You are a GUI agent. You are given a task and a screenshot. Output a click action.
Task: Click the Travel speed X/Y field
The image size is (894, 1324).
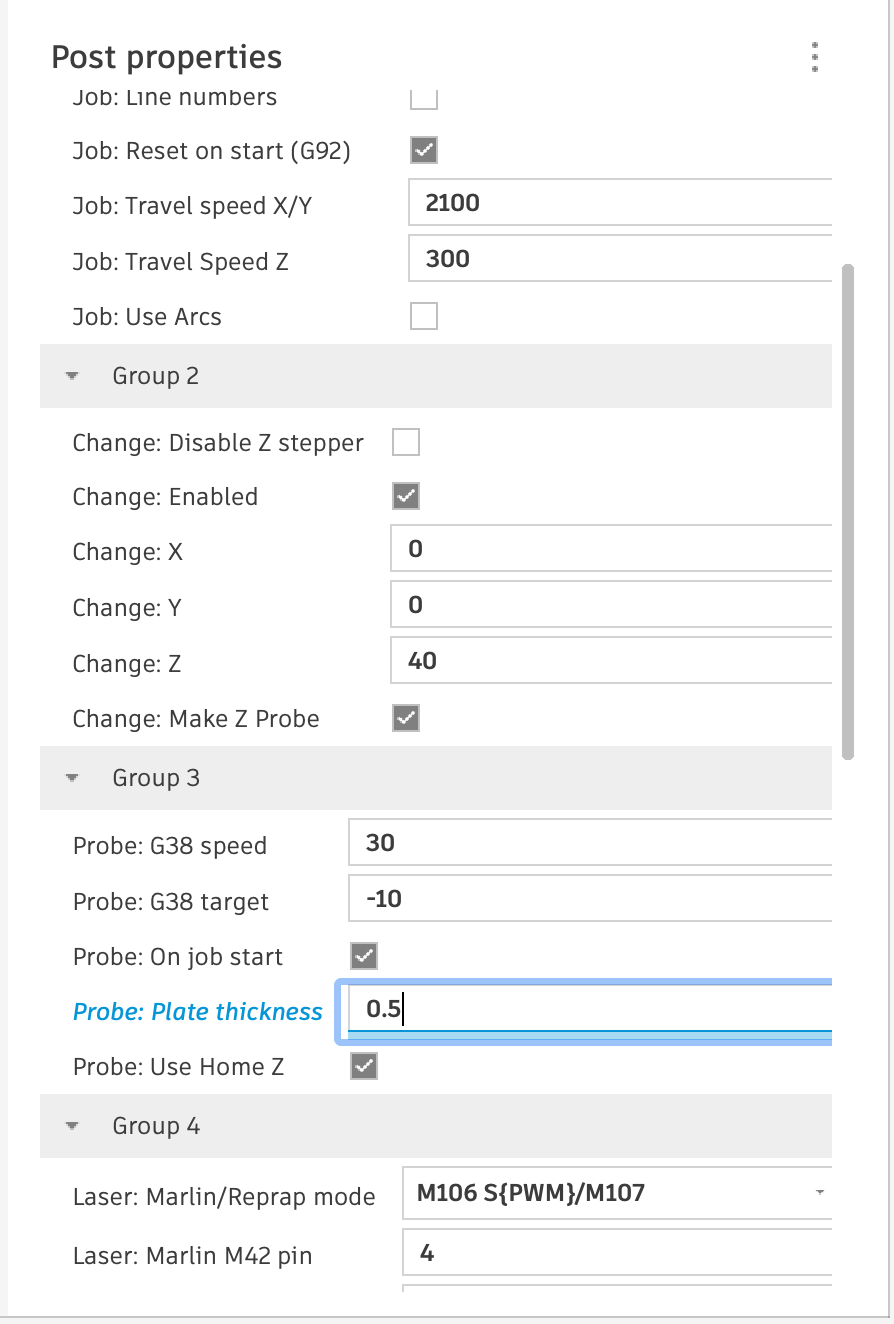tap(620, 203)
